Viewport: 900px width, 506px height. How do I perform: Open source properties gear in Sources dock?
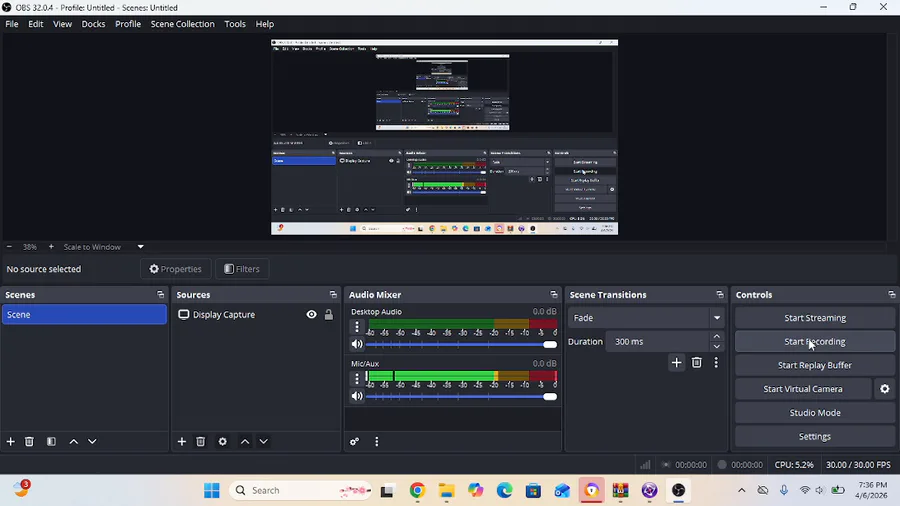tap(223, 441)
